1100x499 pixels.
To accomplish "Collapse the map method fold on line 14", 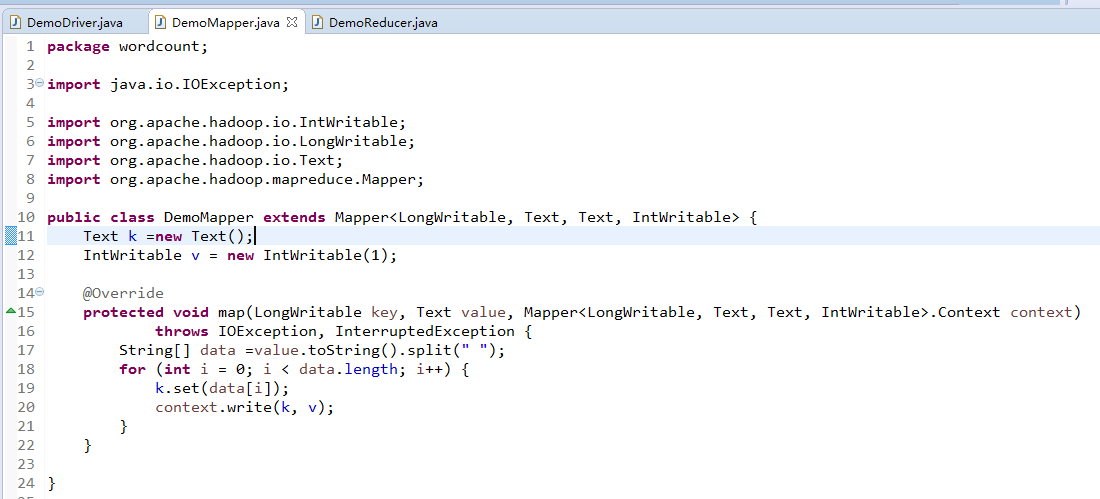I will 39,291.
